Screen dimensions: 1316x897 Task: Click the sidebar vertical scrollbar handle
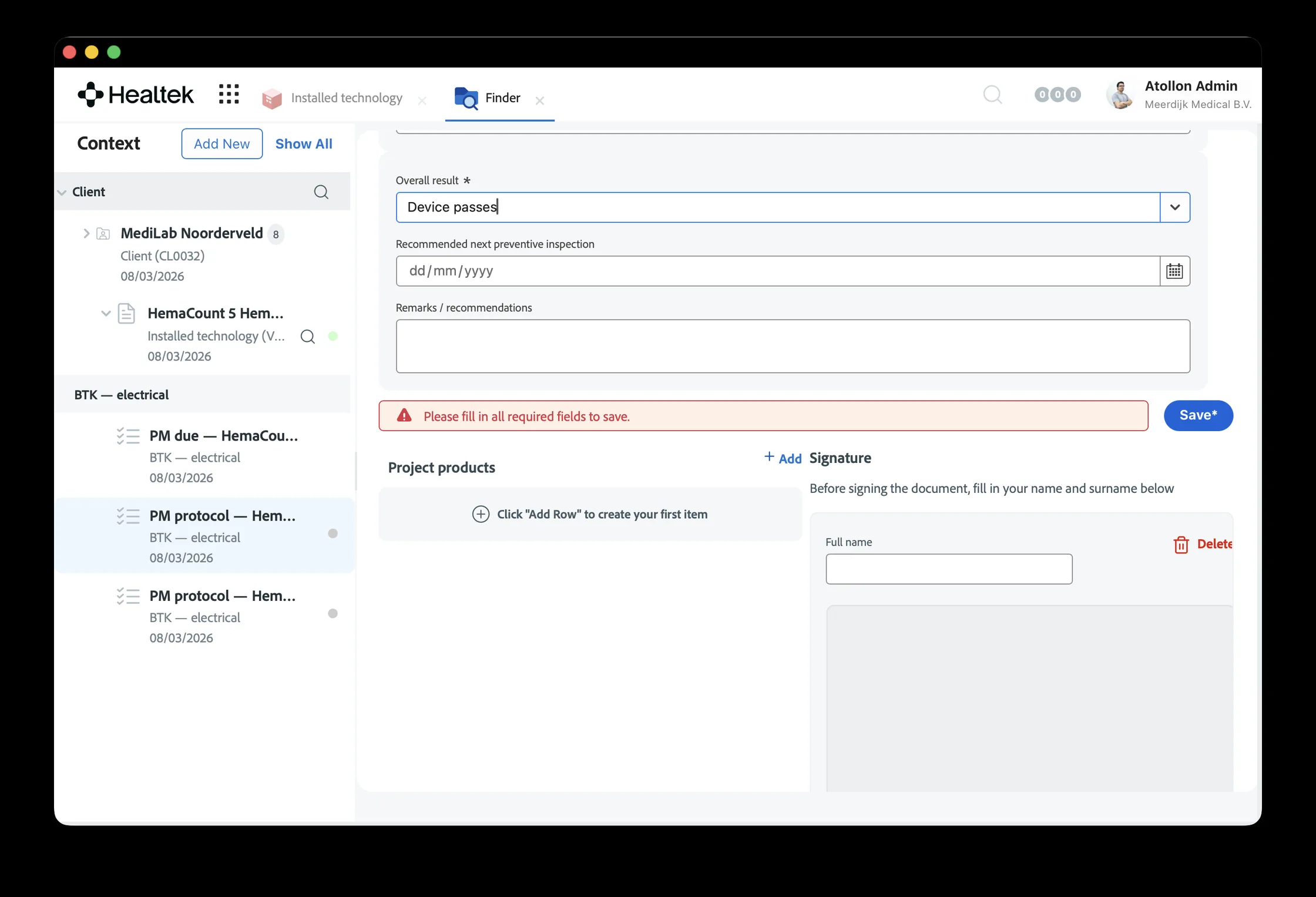click(x=355, y=471)
